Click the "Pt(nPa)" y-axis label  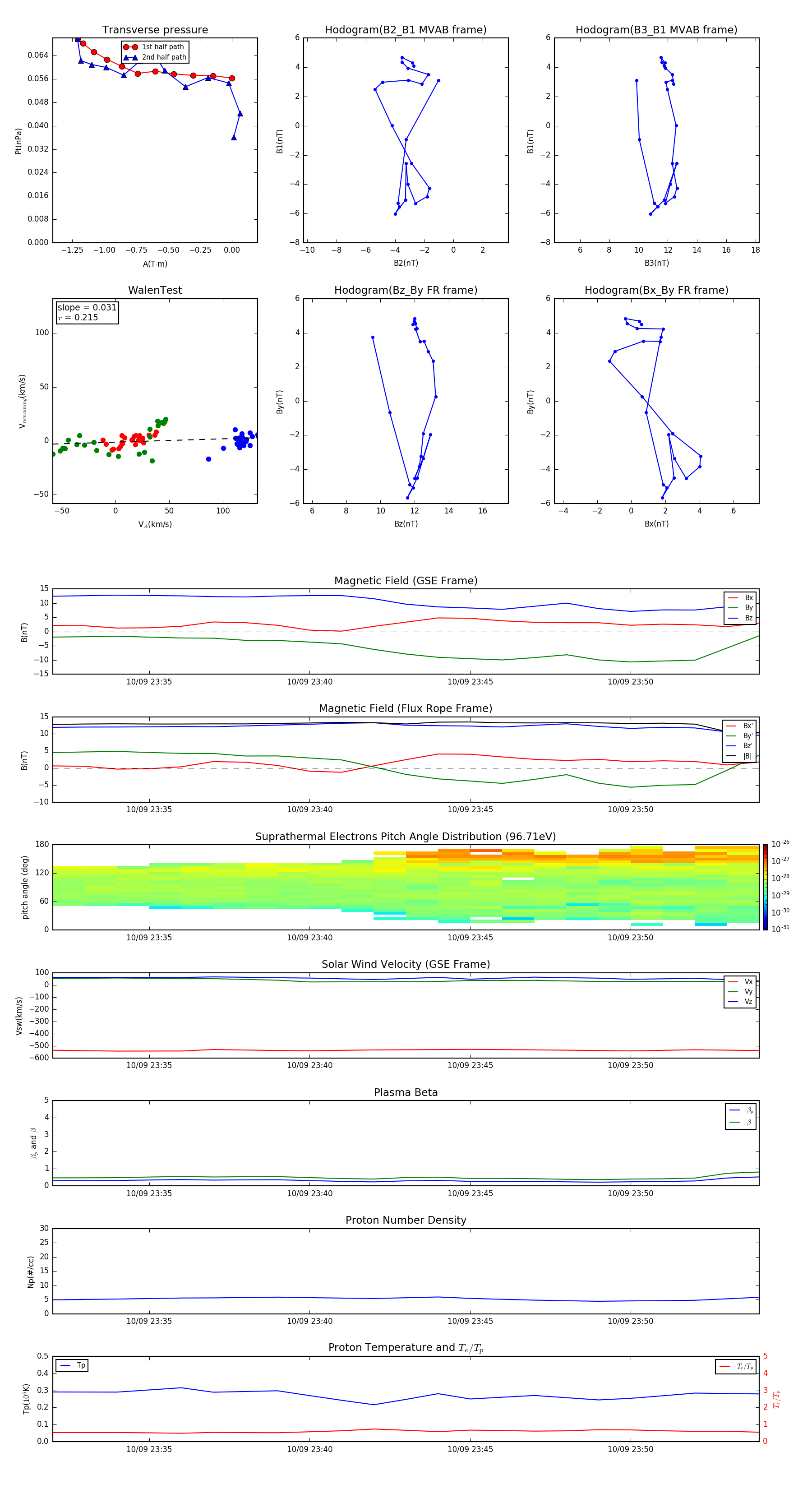coord(18,141)
